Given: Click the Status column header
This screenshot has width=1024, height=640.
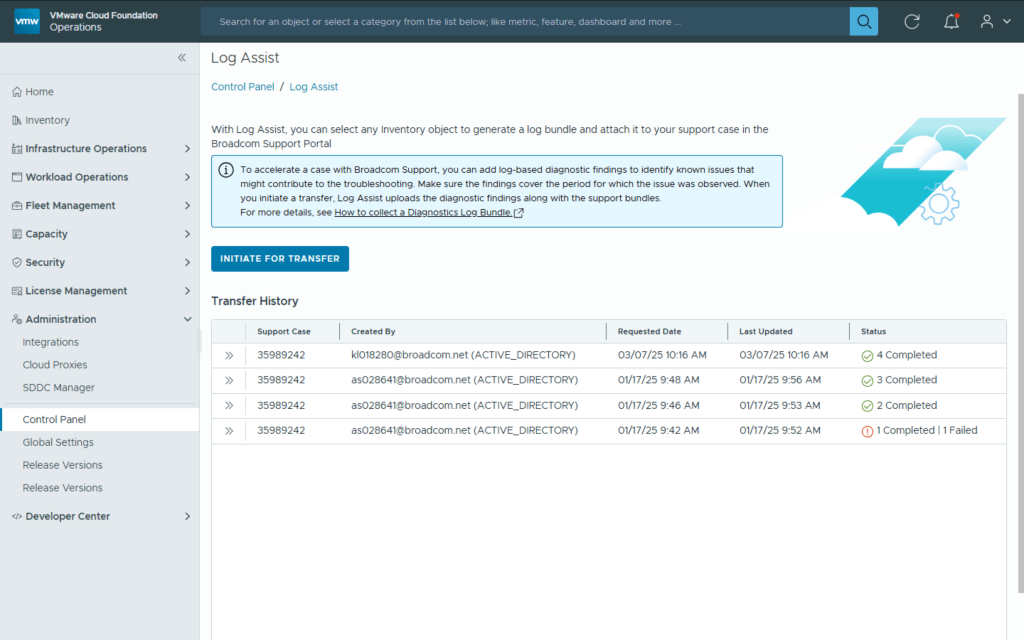Looking at the screenshot, I should point(873,332).
